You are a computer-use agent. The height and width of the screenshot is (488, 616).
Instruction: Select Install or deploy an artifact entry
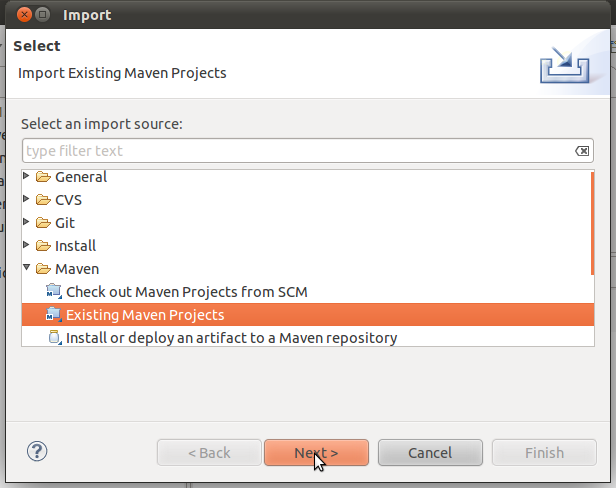231,338
